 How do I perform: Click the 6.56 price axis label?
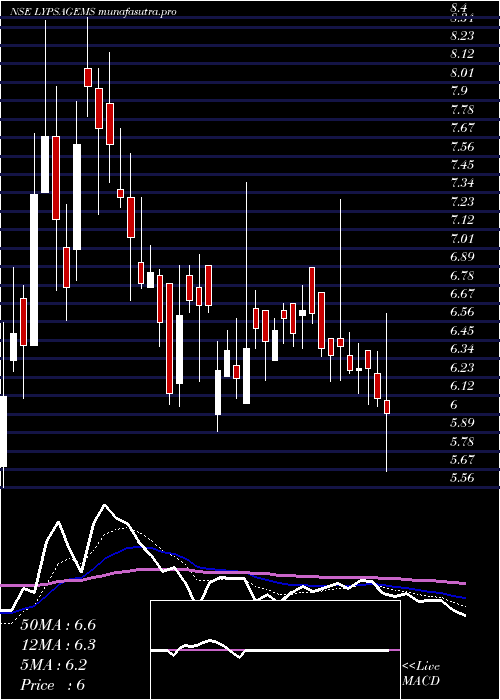[462, 312]
